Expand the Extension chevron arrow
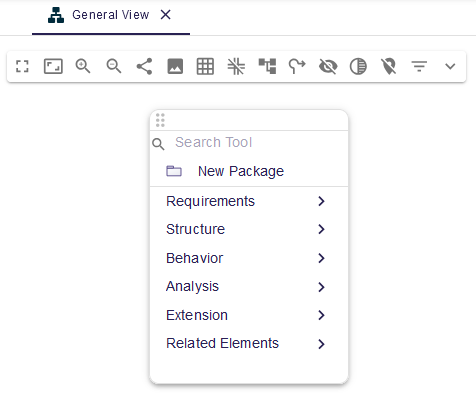The image size is (476, 399). pos(321,315)
